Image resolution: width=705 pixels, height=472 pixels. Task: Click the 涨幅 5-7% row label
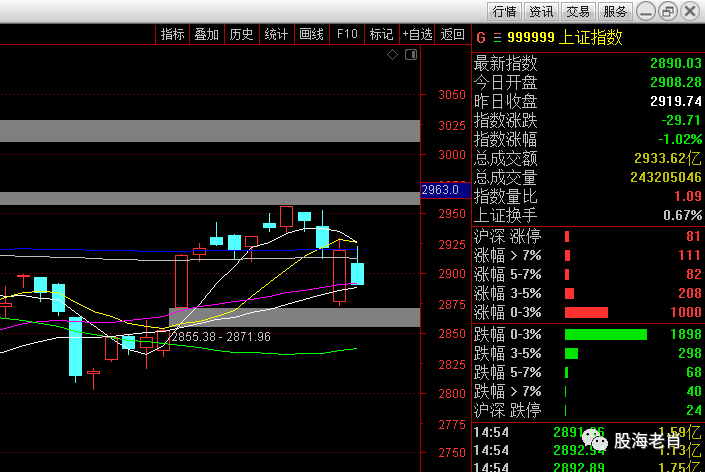click(x=507, y=274)
